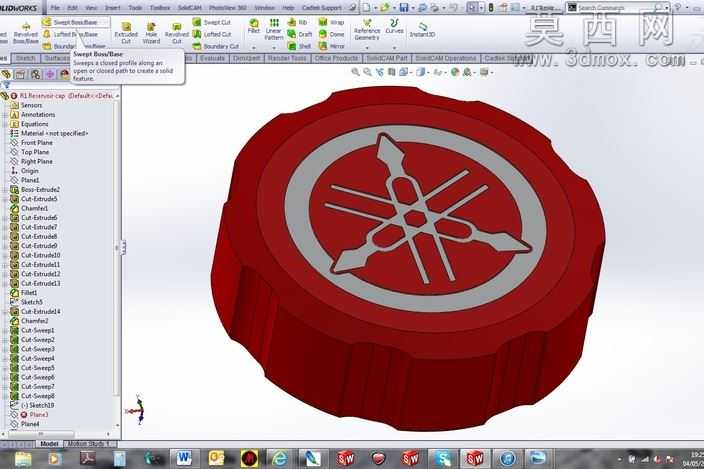Click the Revolved Boss/Base tool

click(x=26, y=34)
